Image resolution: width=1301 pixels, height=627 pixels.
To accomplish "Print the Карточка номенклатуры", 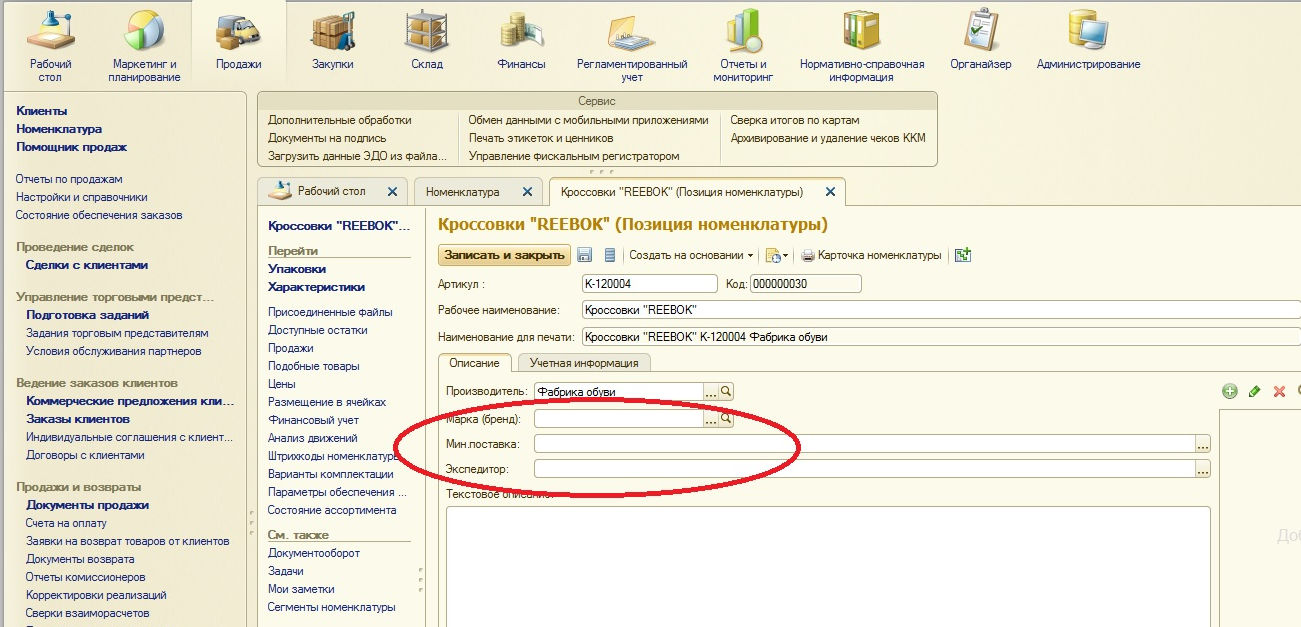I will click(872, 255).
